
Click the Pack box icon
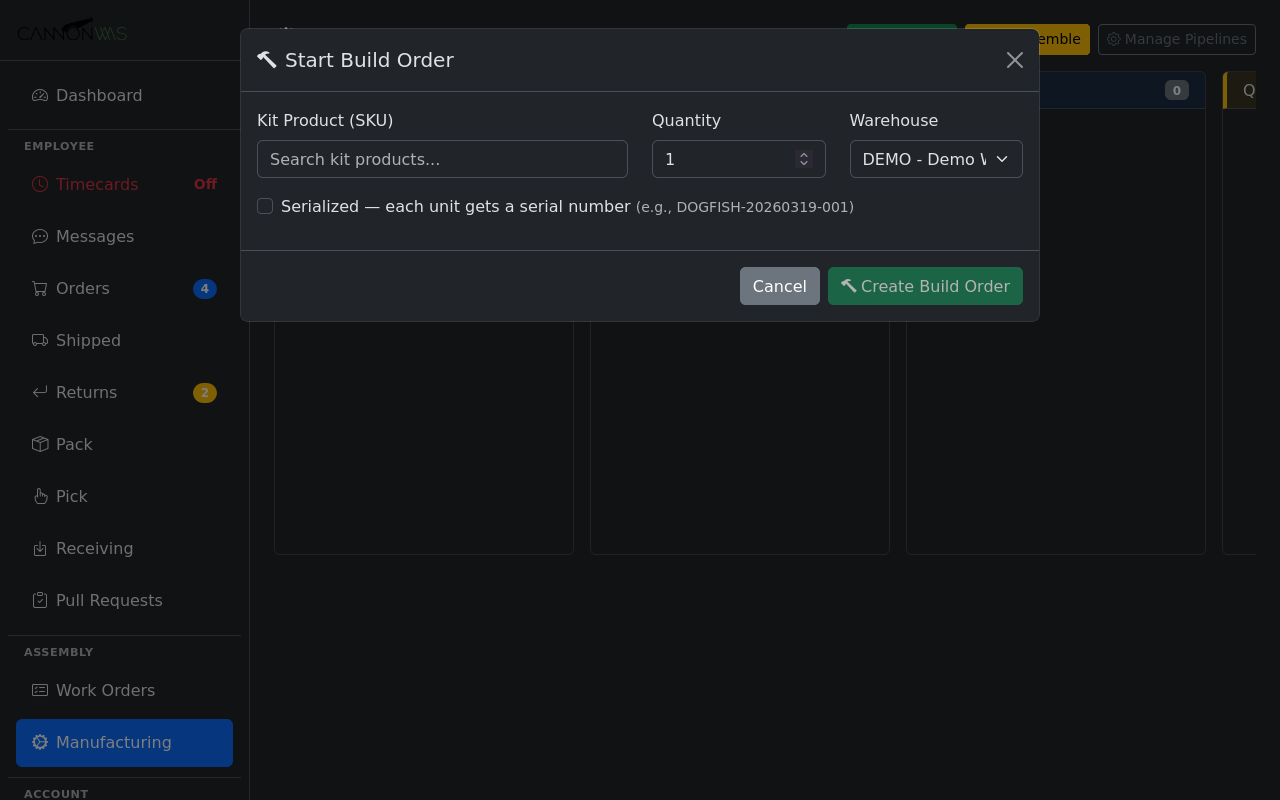tap(40, 445)
